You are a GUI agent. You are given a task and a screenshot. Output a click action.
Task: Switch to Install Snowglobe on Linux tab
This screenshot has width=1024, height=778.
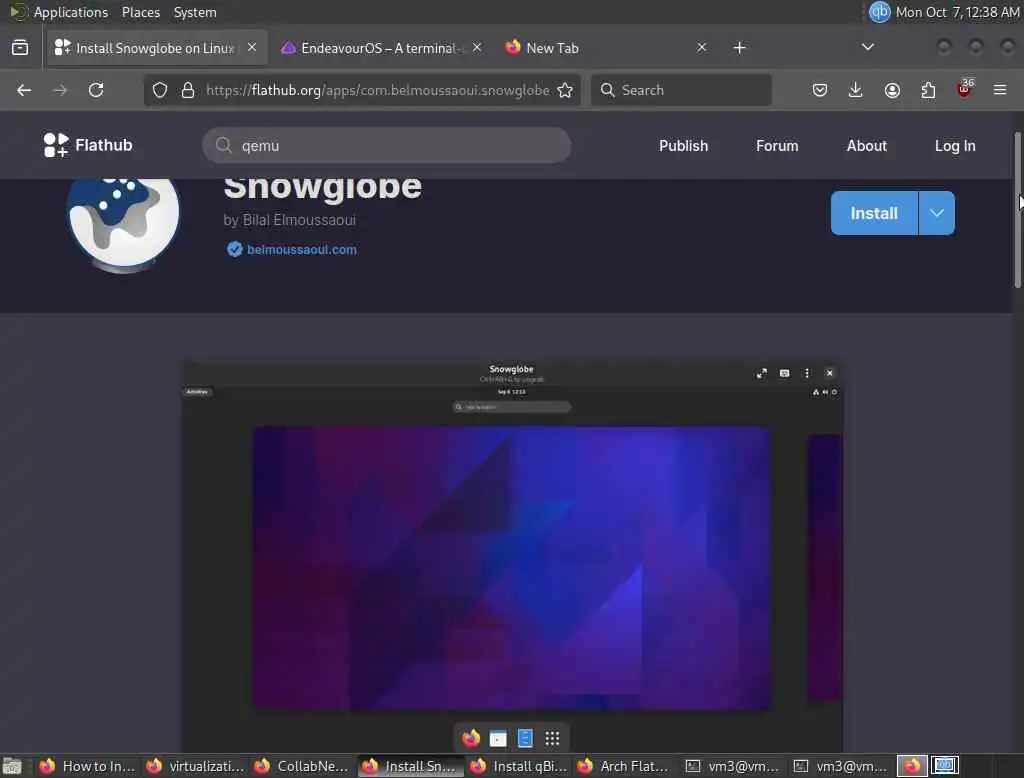tap(157, 48)
